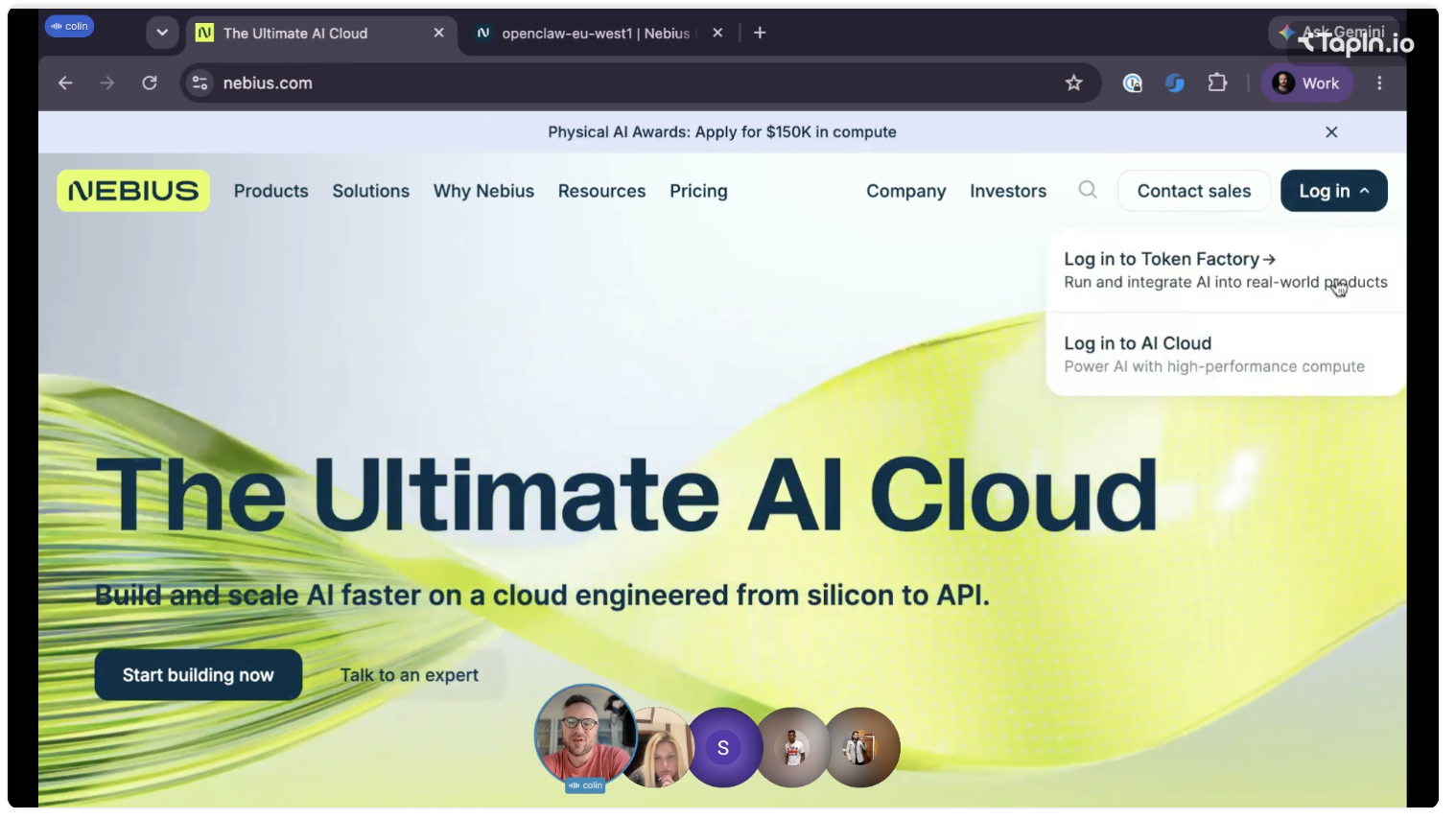The image size is (1456, 819).
Task: Go to the Pricing page
Action: tap(698, 191)
